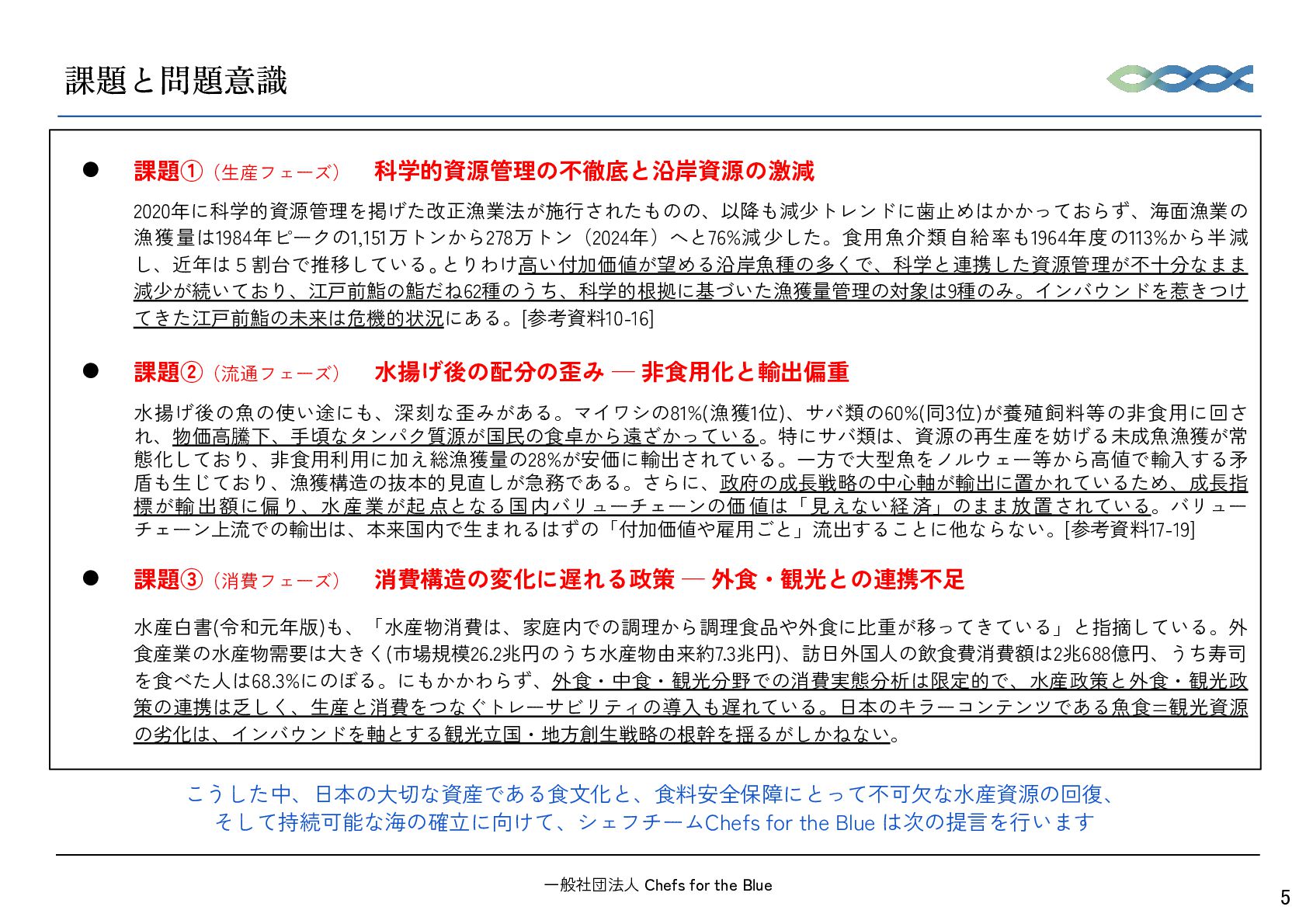This screenshot has height=924, width=1306.
Task: Click the bullet beside 課題① heading
Action: pos(91,170)
